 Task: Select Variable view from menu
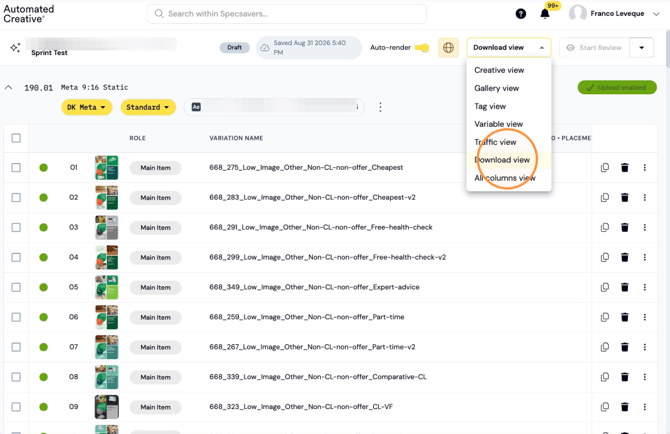[x=508, y=124]
